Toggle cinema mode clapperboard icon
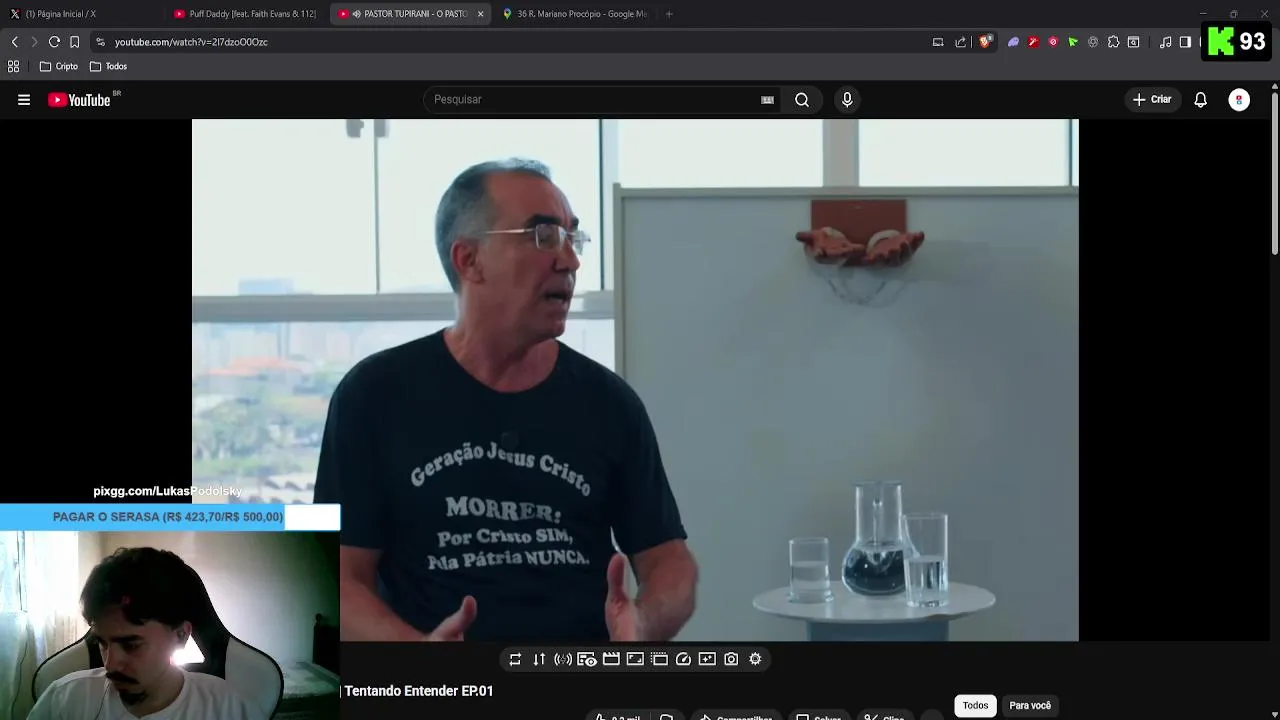 pos(611,659)
